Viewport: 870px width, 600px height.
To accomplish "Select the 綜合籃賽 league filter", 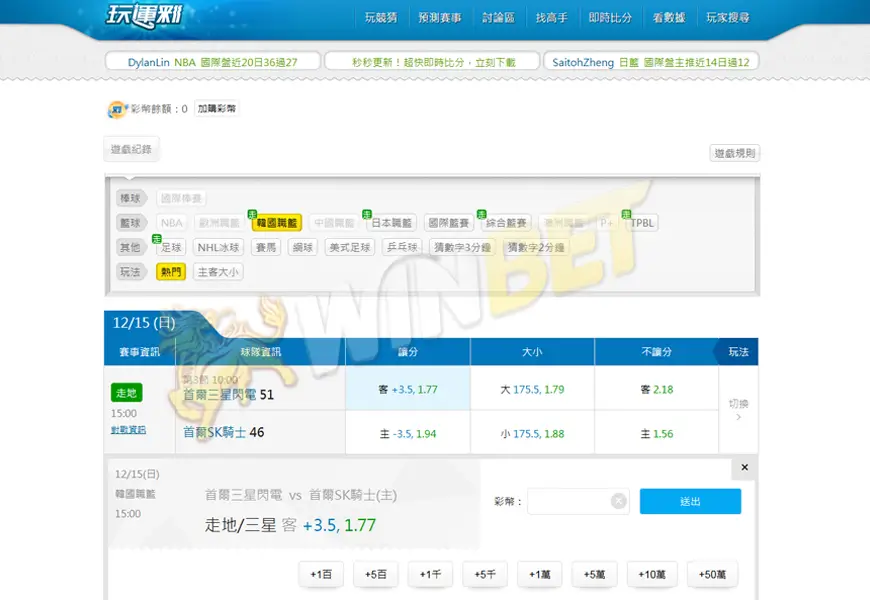I will (507, 223).
